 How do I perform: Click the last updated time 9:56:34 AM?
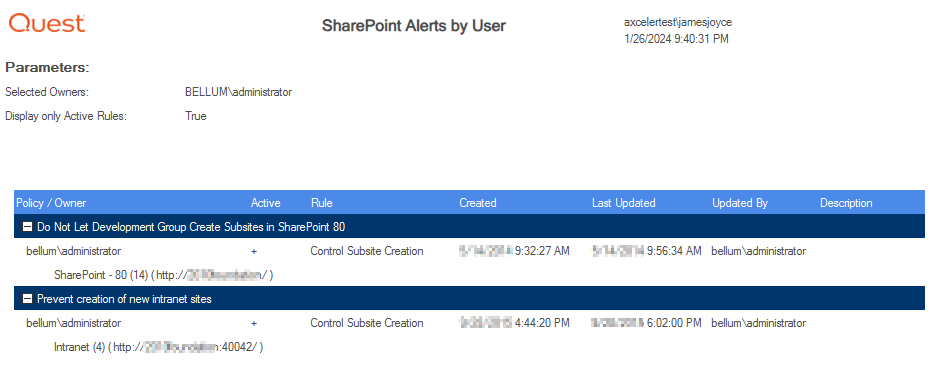674,251
